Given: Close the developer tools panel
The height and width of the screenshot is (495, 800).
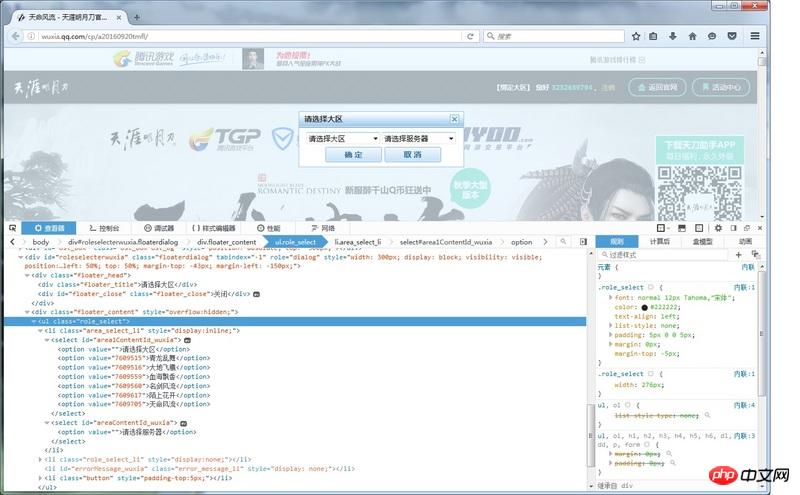Looking at the screenshot, I should [760, 228].
